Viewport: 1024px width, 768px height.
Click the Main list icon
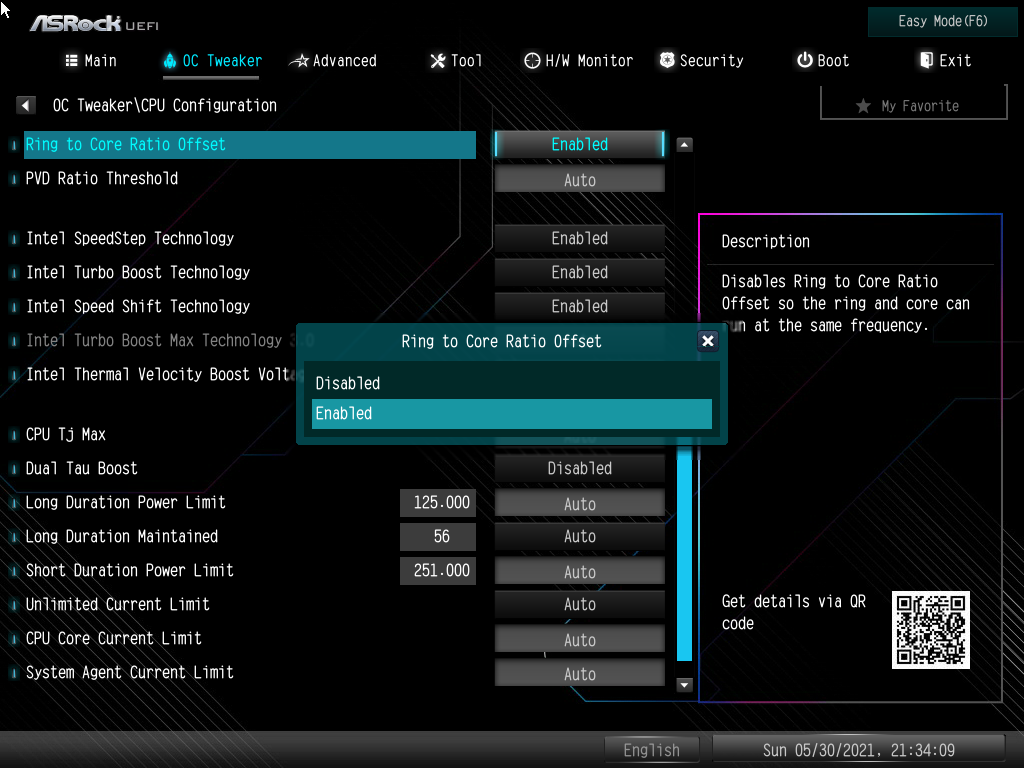pyautogui.click(x=72, y=61)
